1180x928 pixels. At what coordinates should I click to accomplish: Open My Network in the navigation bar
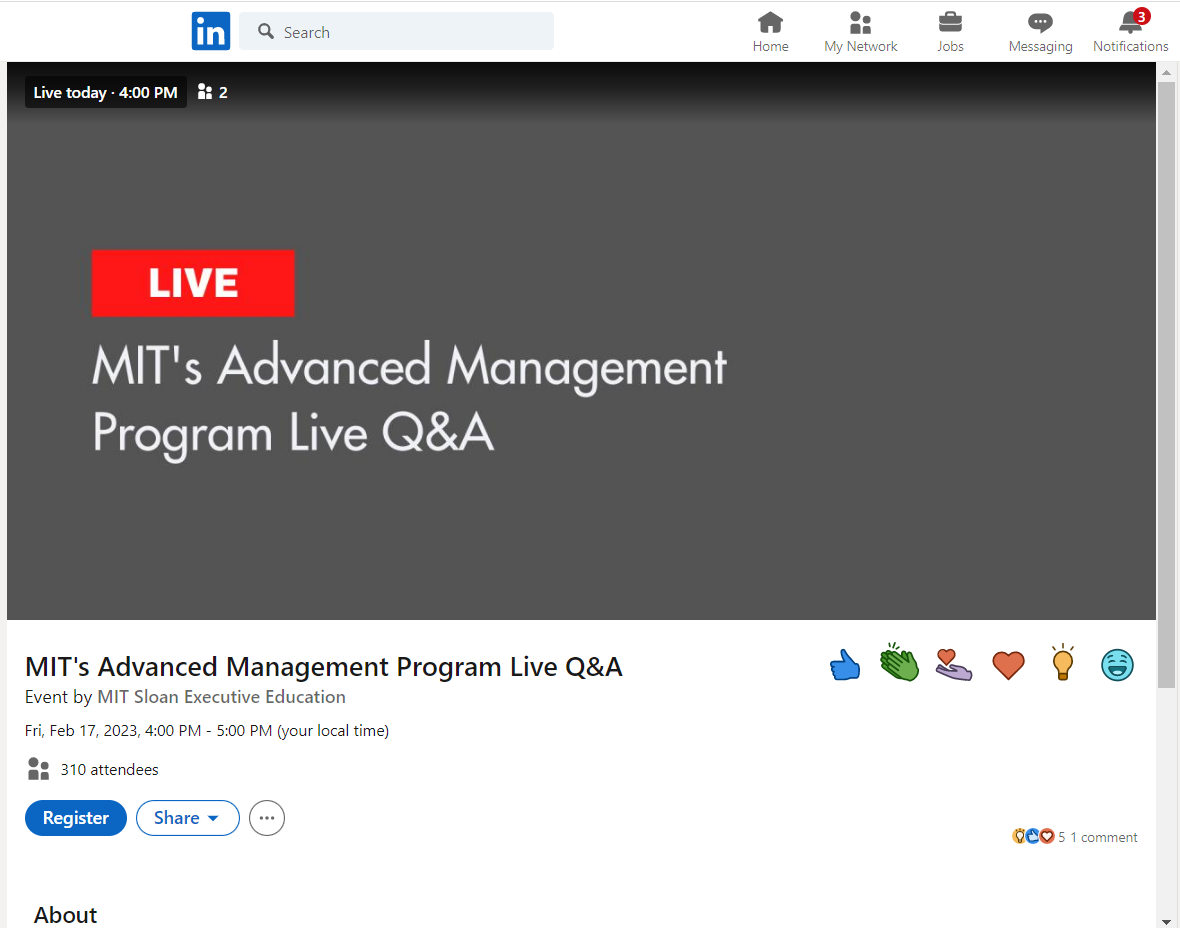(x=860, y=32)
